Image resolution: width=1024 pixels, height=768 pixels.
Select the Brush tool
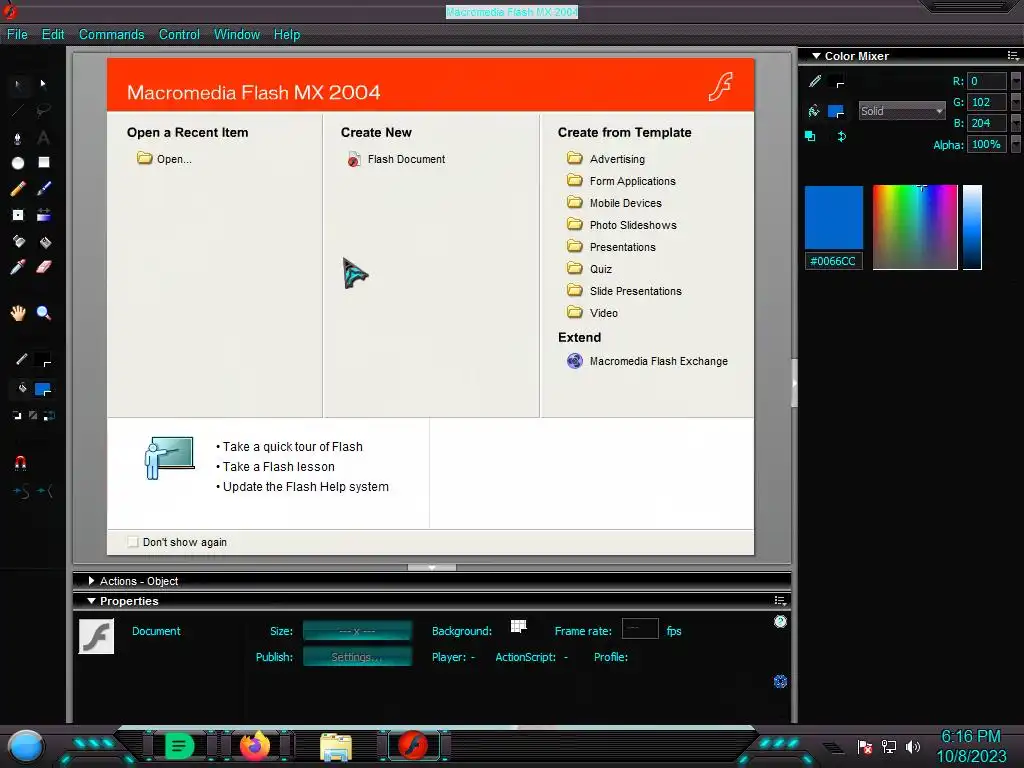click(x=43, y=189)
